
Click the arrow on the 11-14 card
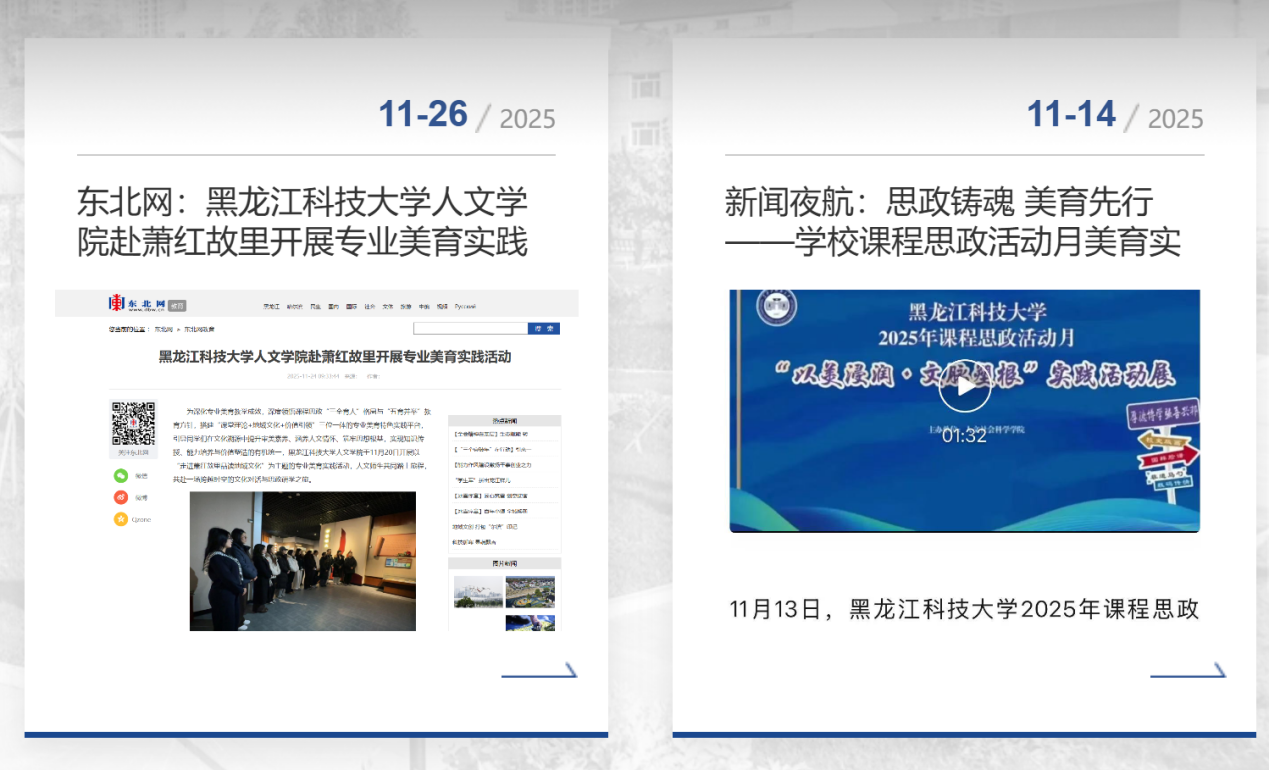tap(1188, 671)
